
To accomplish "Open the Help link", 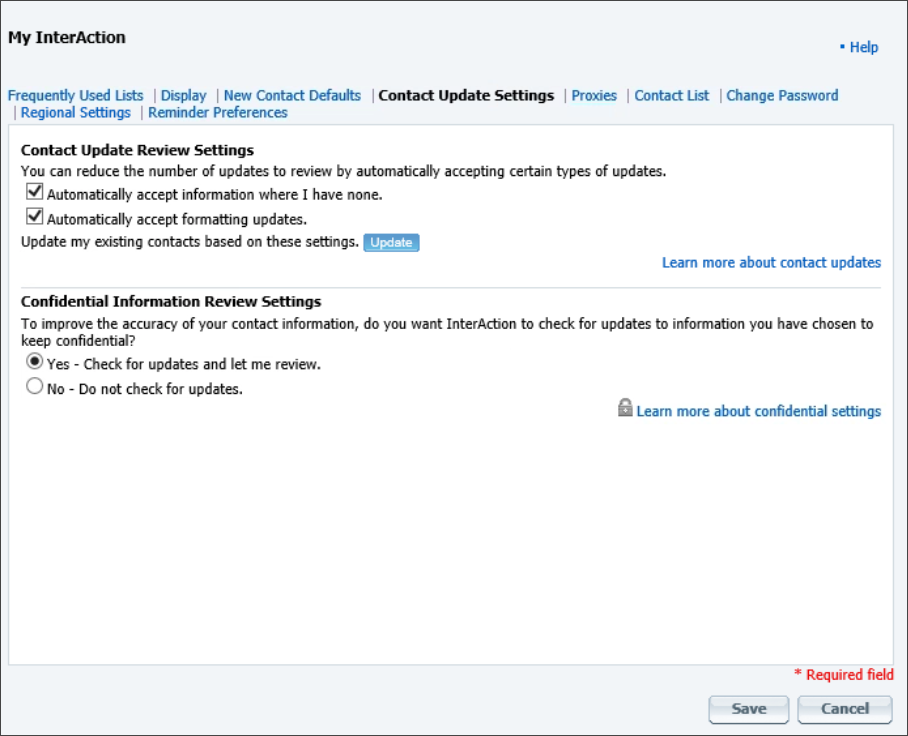I will (863, 47).
